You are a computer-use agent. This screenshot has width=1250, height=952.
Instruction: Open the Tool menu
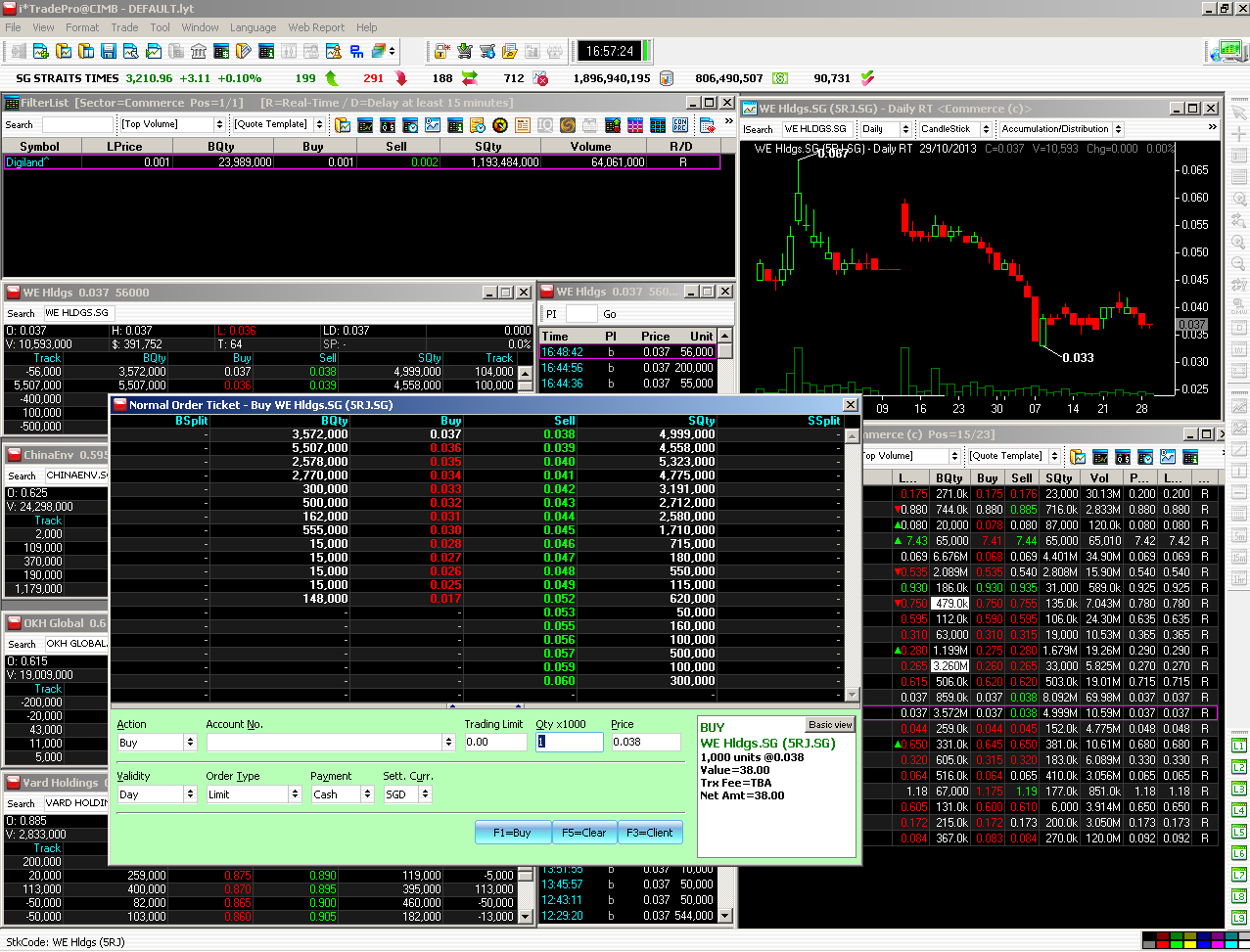coord(160,27)
